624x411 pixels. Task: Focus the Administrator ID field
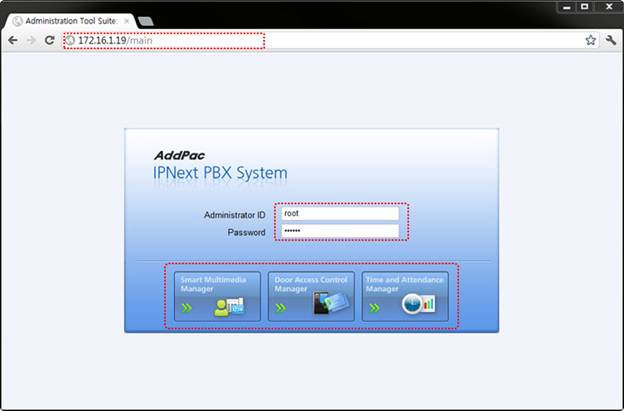pos(340,214)
